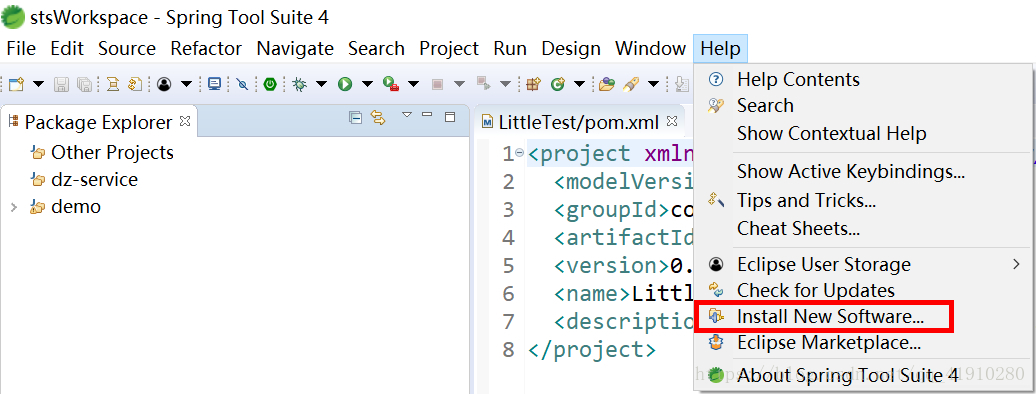Close the LittleTest/pom.xml editor tab
This screenshot has width=1036, height=394.
672,121
